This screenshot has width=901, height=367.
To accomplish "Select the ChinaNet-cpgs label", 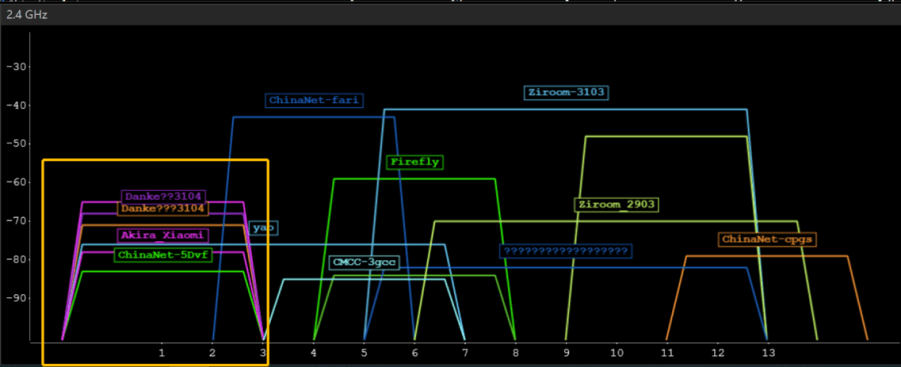I will click(x=768, y=239).
